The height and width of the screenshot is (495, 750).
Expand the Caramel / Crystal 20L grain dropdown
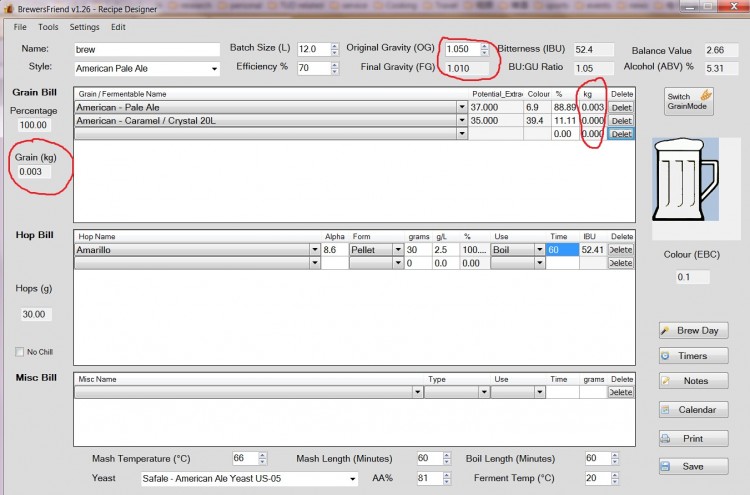462,121
